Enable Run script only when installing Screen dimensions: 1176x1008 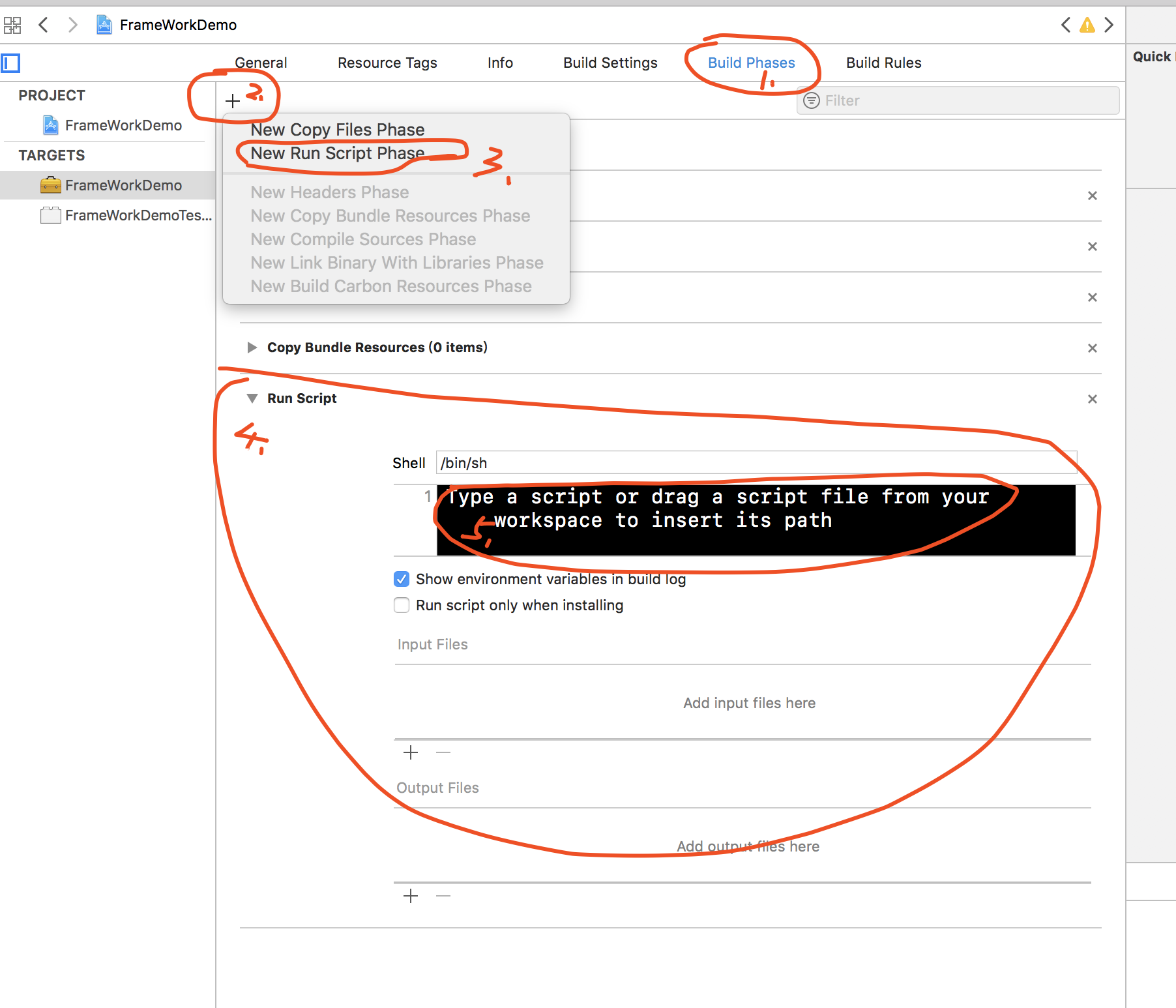[x=402, y=605]
